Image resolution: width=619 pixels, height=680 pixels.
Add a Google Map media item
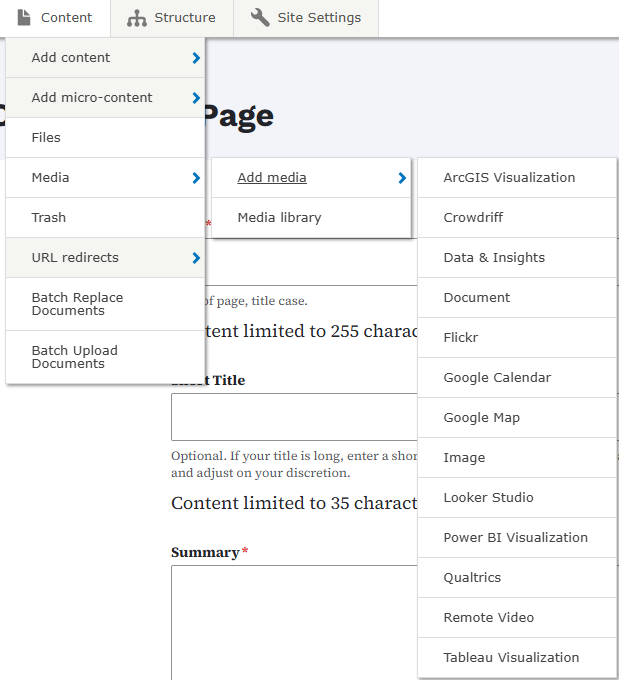click(x=481, y=418)
